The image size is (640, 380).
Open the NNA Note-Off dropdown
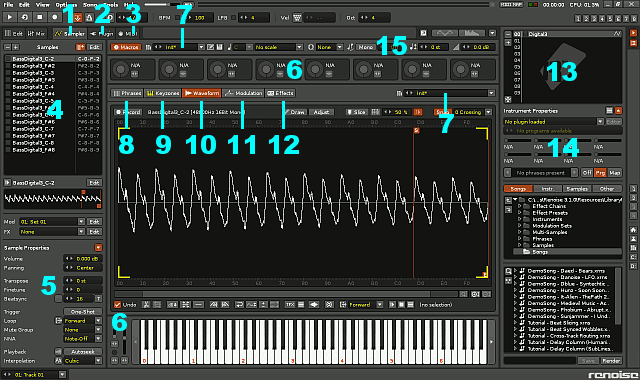point(83,339)
